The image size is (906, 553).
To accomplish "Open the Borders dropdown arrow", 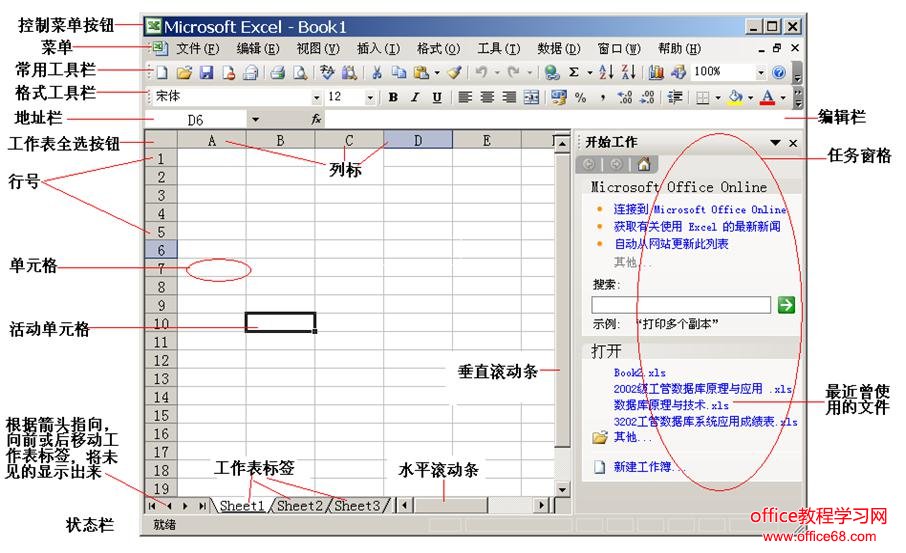I will pyautogui.click(x=718, y=97).
